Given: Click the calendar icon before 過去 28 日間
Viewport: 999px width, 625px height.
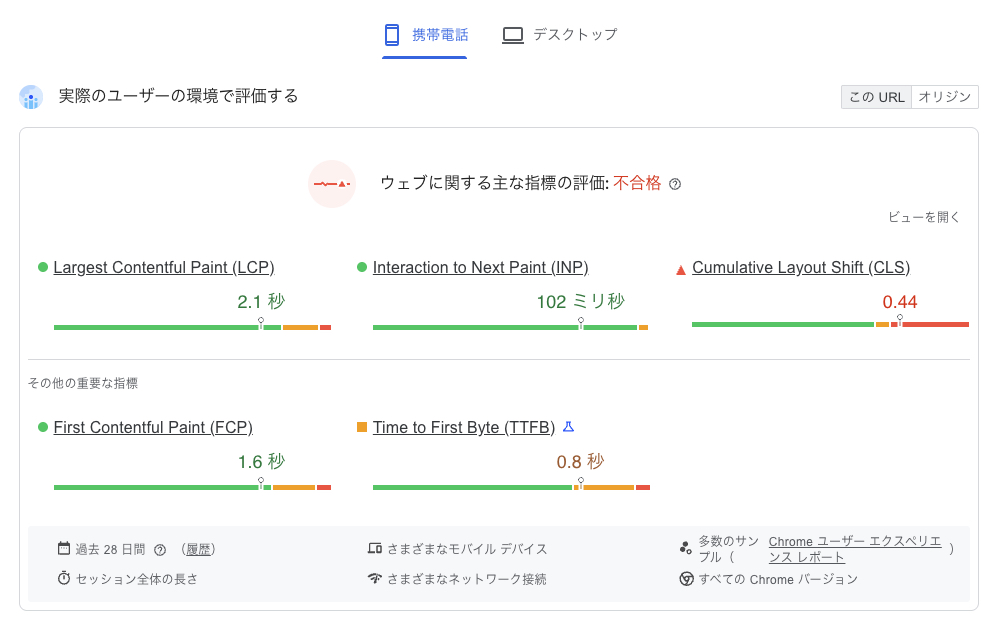Looking at the screenshot, I should coord(66,548).
